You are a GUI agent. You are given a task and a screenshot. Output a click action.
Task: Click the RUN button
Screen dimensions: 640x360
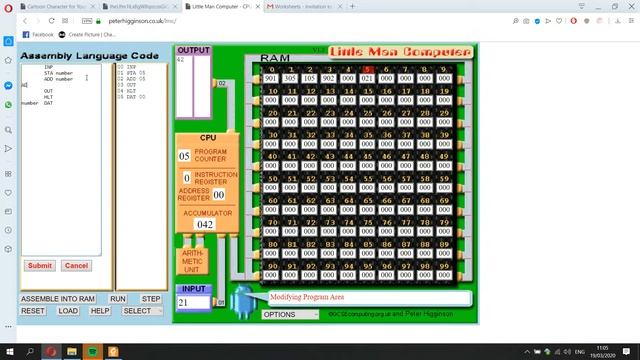[x=118, y=299]
